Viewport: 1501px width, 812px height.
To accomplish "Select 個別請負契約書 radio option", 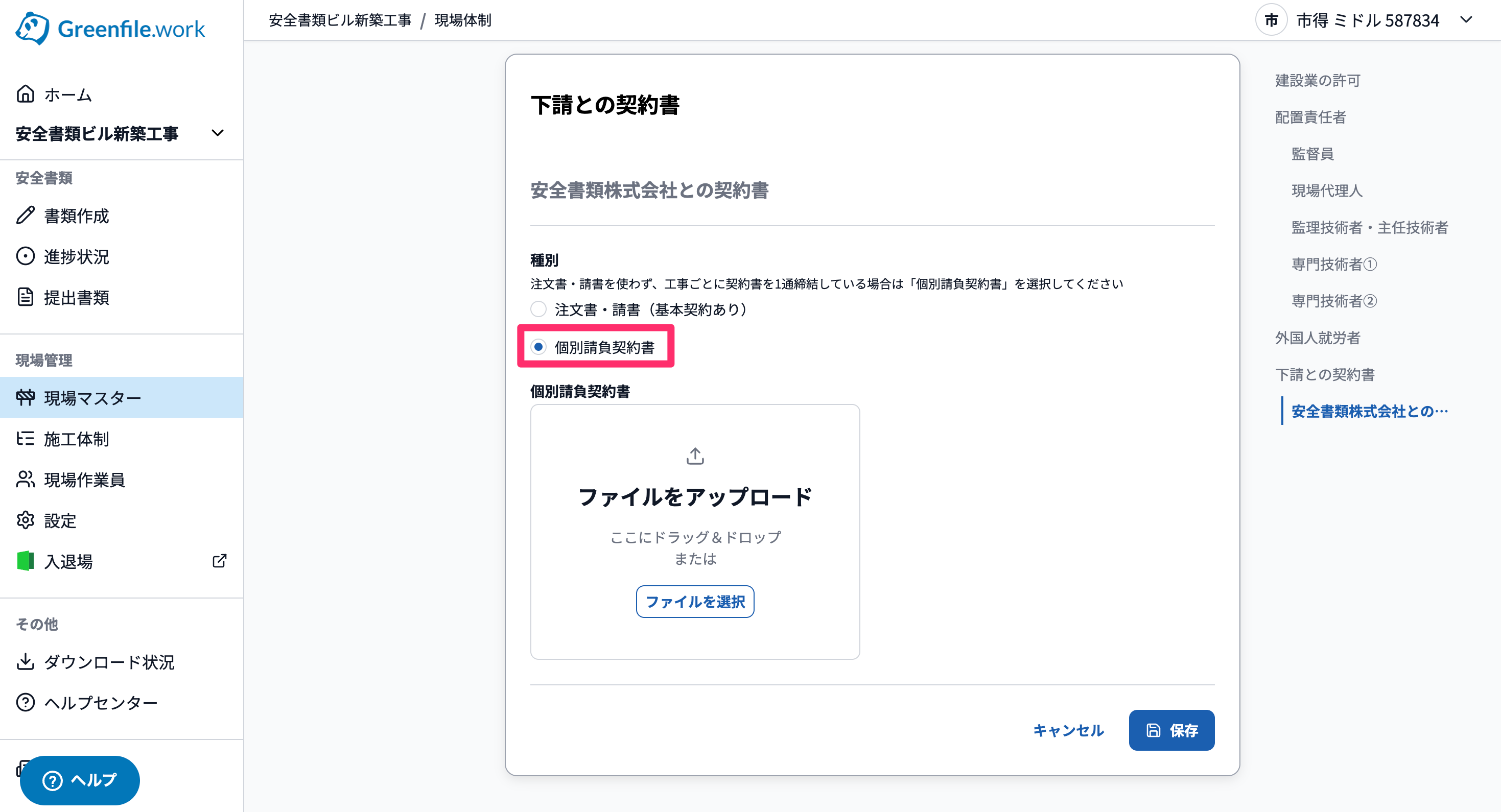I will pos(538,347).
